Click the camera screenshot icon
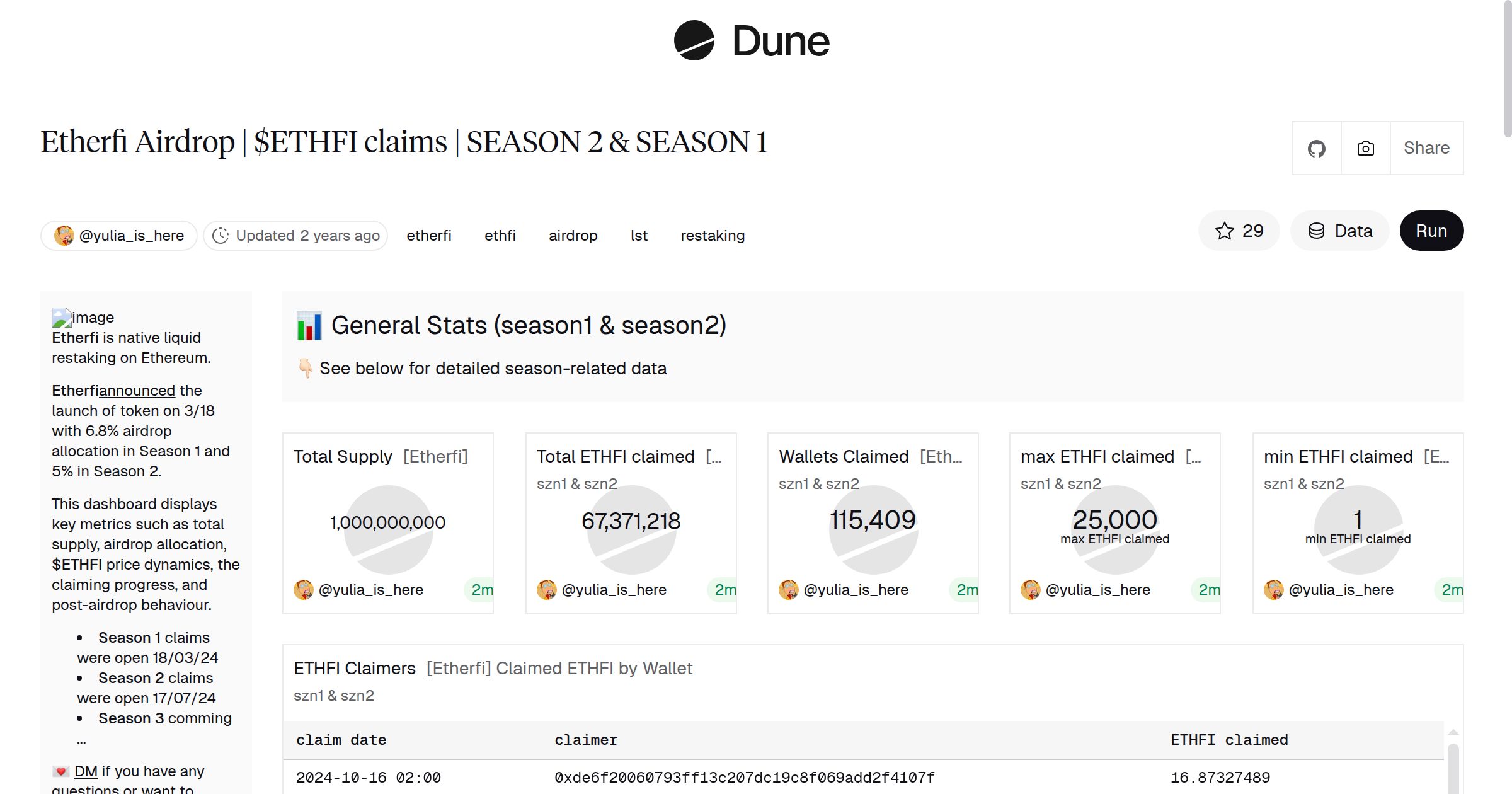This screenshot has width=1512, height=794. point(1365,147)
